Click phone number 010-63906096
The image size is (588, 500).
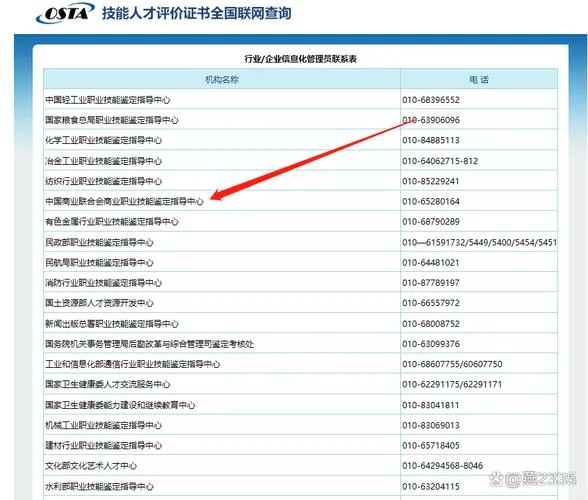click(431, 120)
